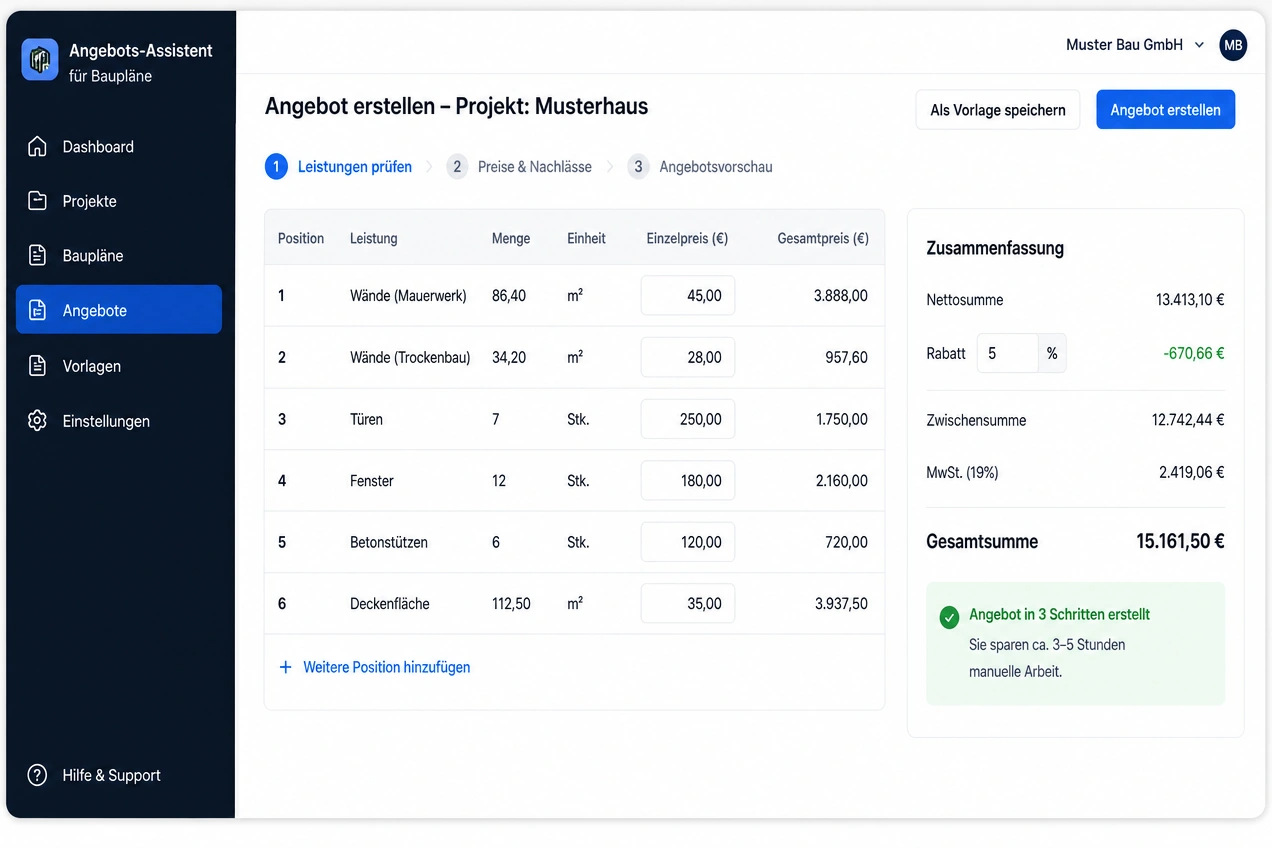The image size is (1272, 848).
Task: Open Hilfe & Support link
Action: pyautogui.click(x=94, y=775)
